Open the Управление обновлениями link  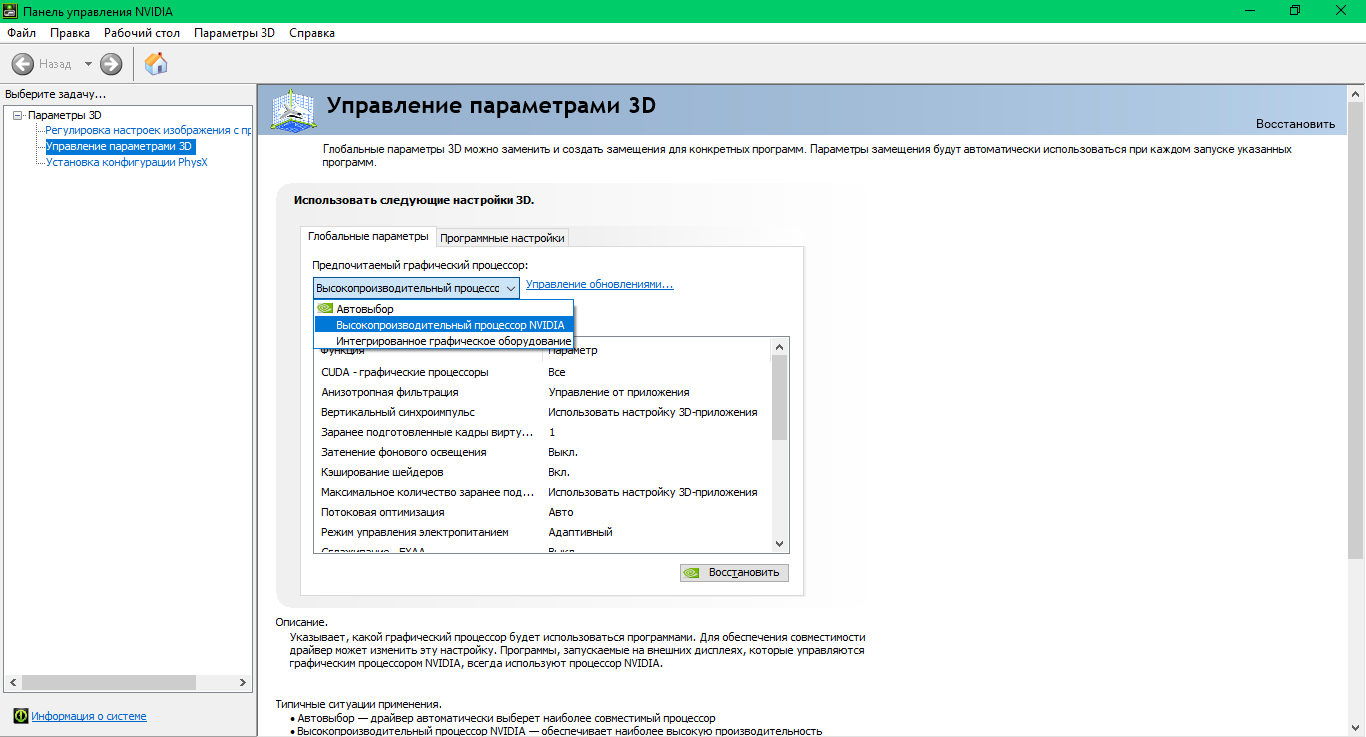coord(600,284)
